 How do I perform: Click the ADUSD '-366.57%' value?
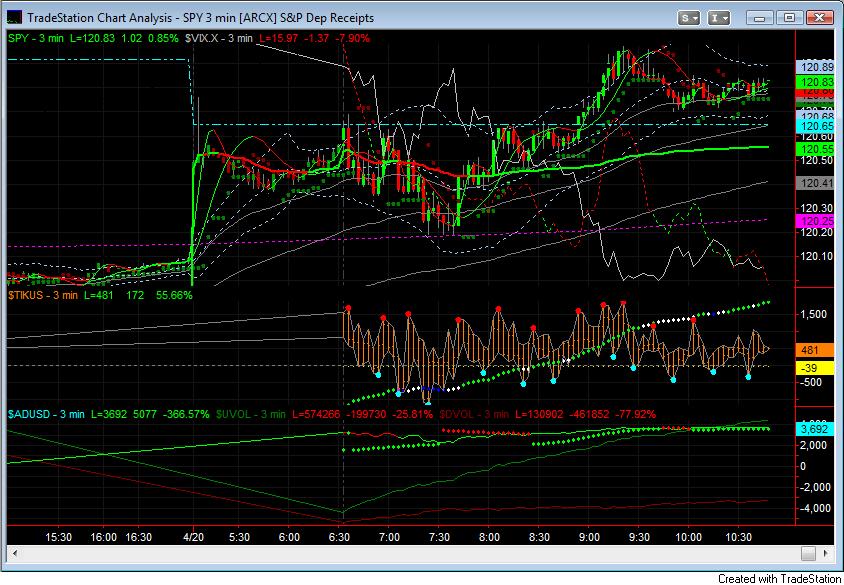(186, 414)
